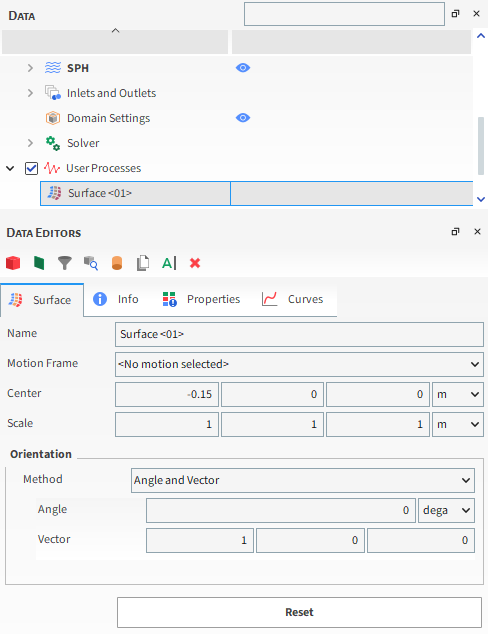This screenshot has height=634, width=488.
Task: Click the Inlets and Outlets icon
Action: [x=53, y=93]
